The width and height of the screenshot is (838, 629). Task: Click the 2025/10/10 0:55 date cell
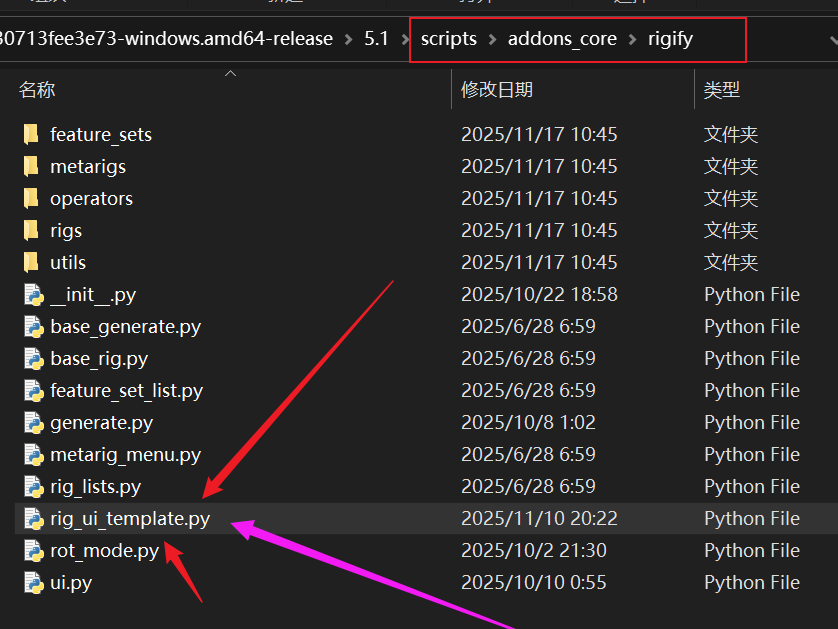coord(533,583)
